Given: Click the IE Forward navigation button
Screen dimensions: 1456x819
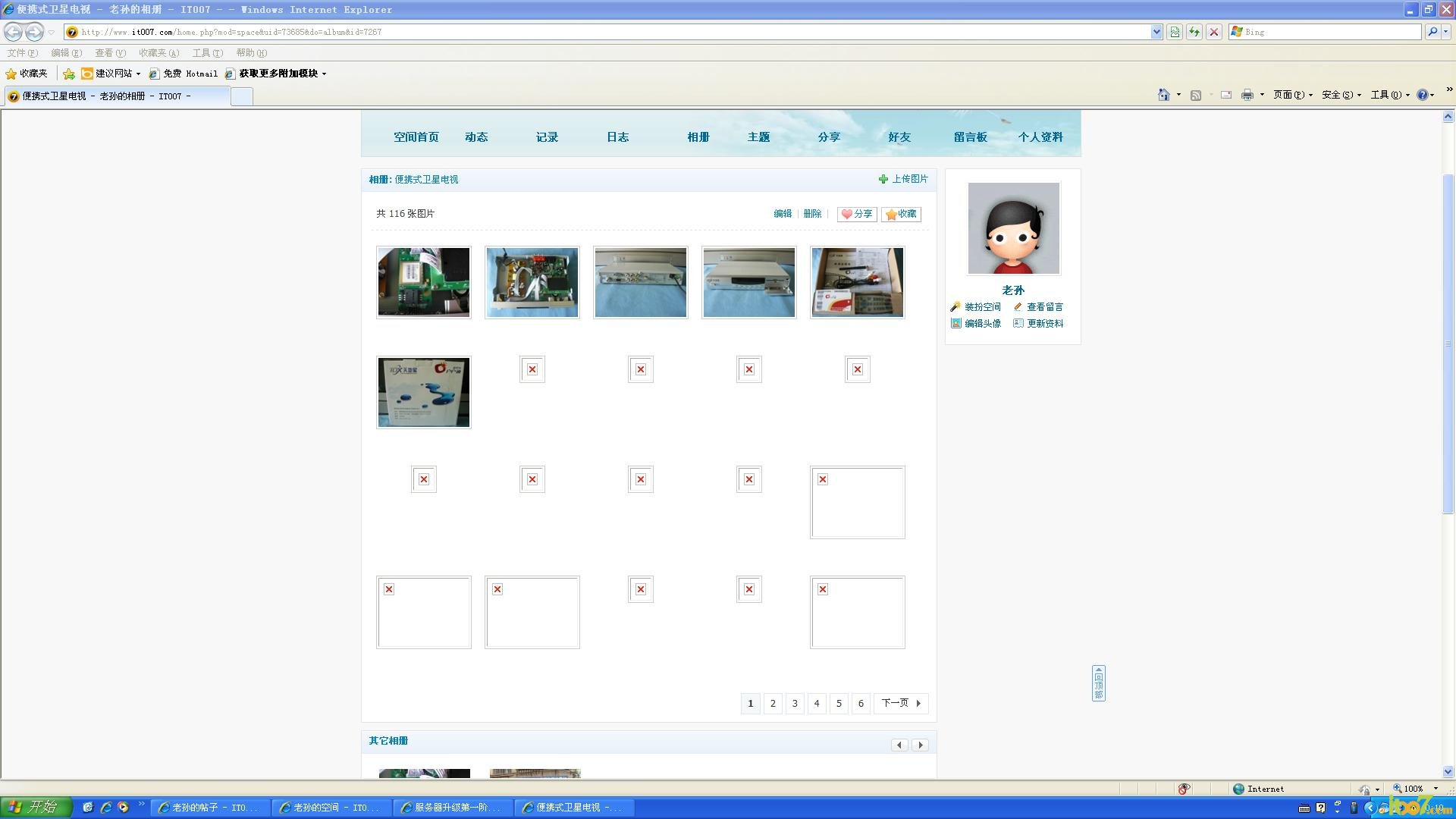Looking at the screenshot, I should pyautogui.click(x=34, y=32).
